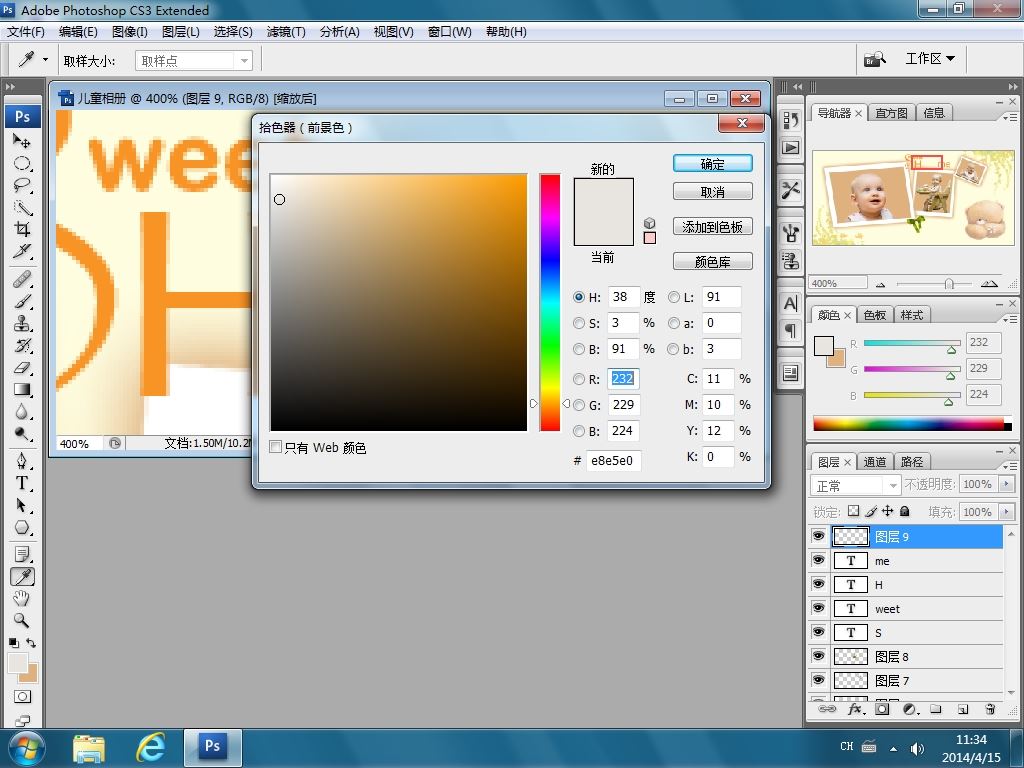Click the add layer style fx icon

(x=856, y=709)
